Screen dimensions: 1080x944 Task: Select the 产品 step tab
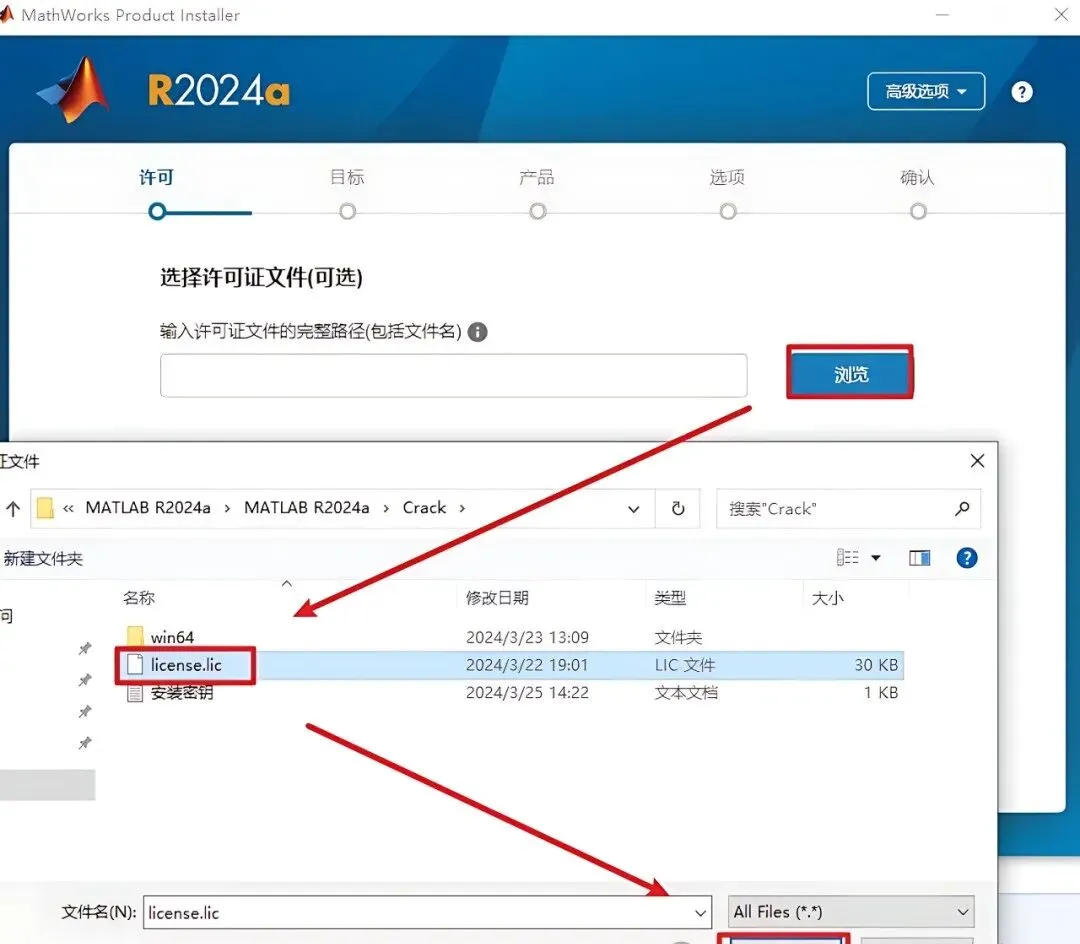537,178
